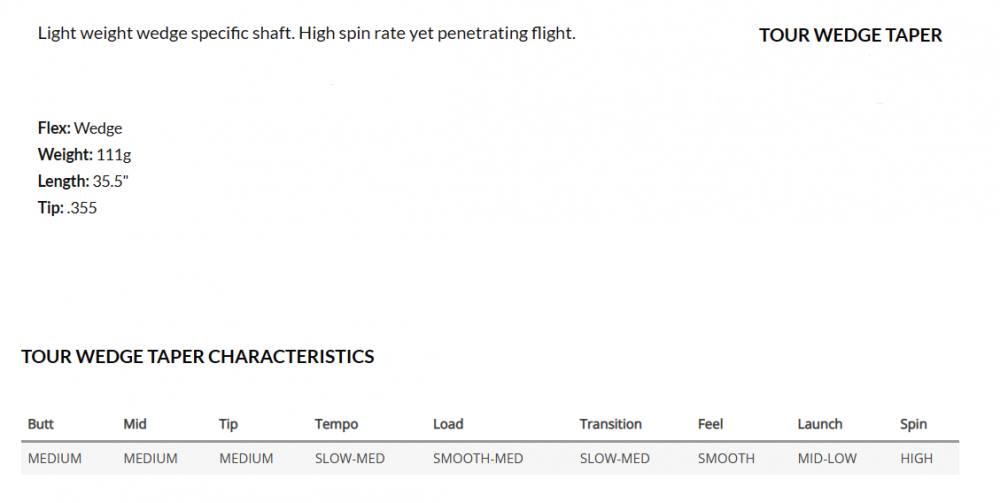
Task: Select the SLOW-MED value under Transition
Action: (614, 459)
